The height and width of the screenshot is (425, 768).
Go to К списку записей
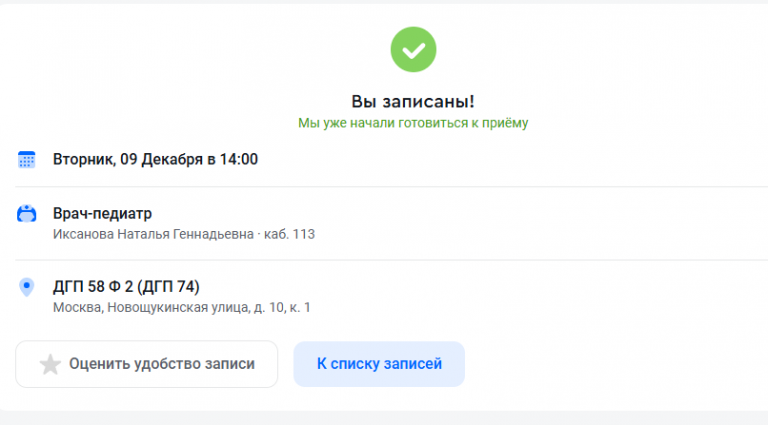coord(379,364)
